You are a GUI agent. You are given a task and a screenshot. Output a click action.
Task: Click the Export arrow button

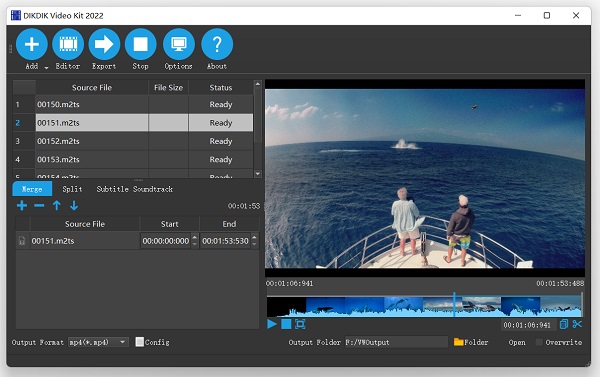[104, 44]
